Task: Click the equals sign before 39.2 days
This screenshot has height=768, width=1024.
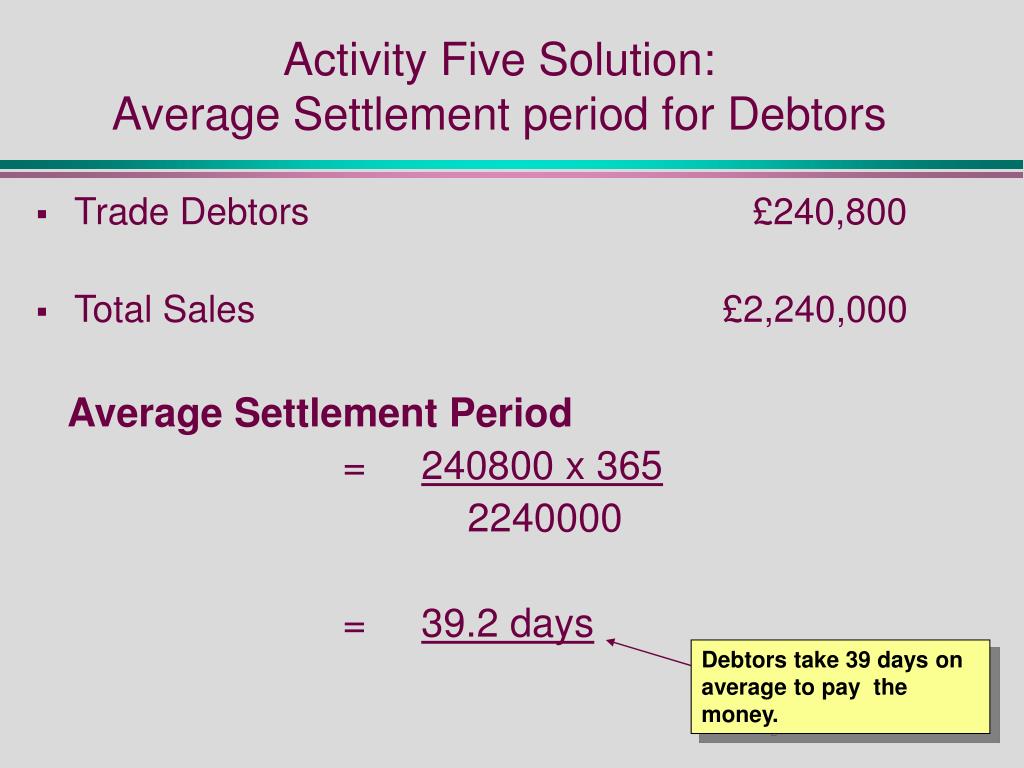Action: (x=354, y=627)
